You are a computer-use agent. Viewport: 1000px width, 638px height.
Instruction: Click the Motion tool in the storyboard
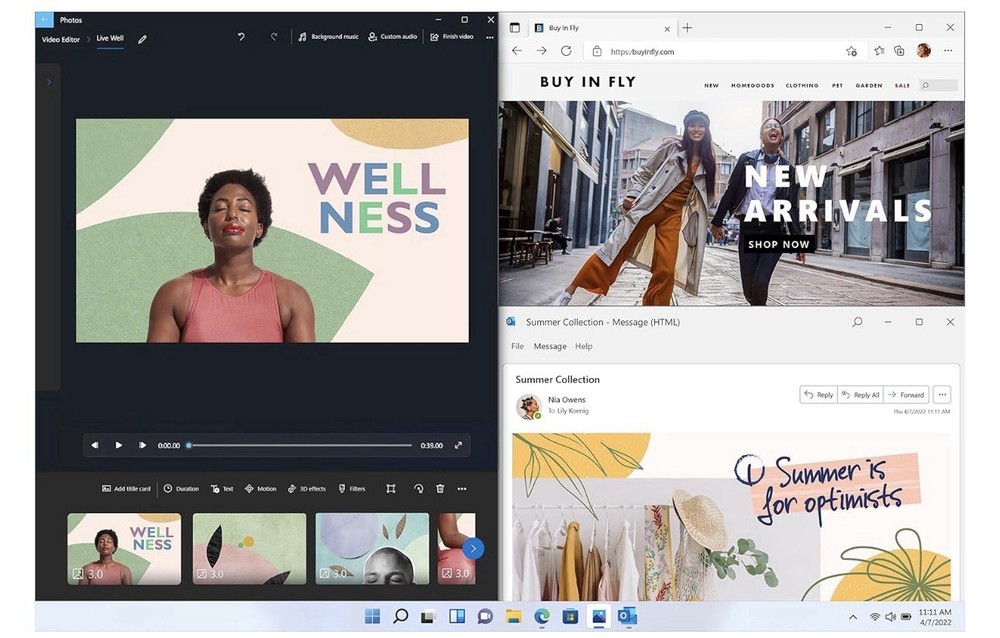(260, 489)
